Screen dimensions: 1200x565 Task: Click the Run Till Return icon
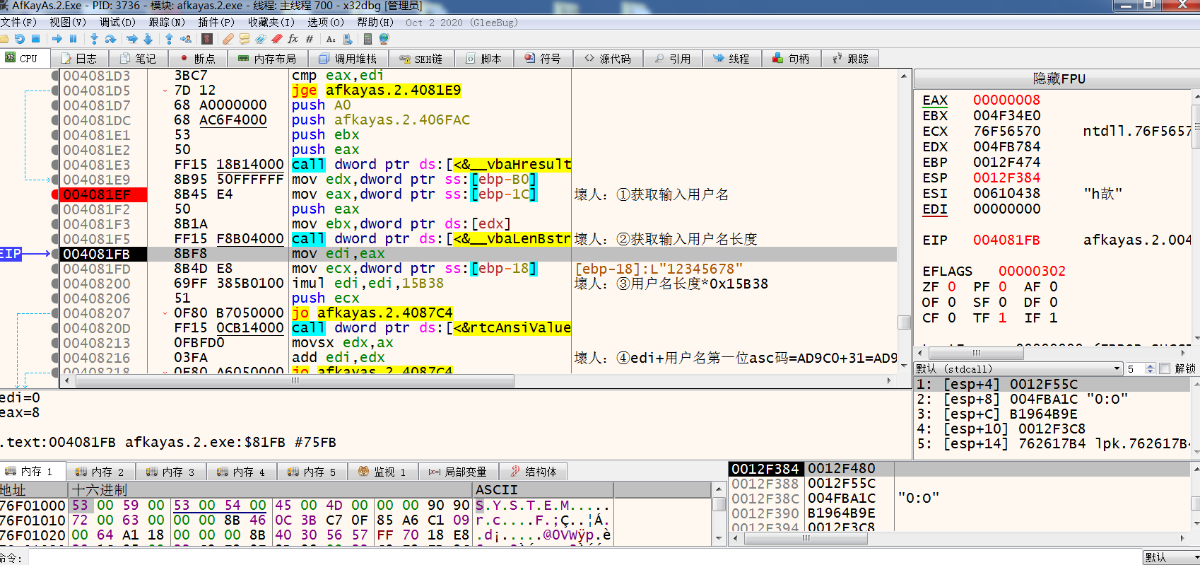click(169, 39)
